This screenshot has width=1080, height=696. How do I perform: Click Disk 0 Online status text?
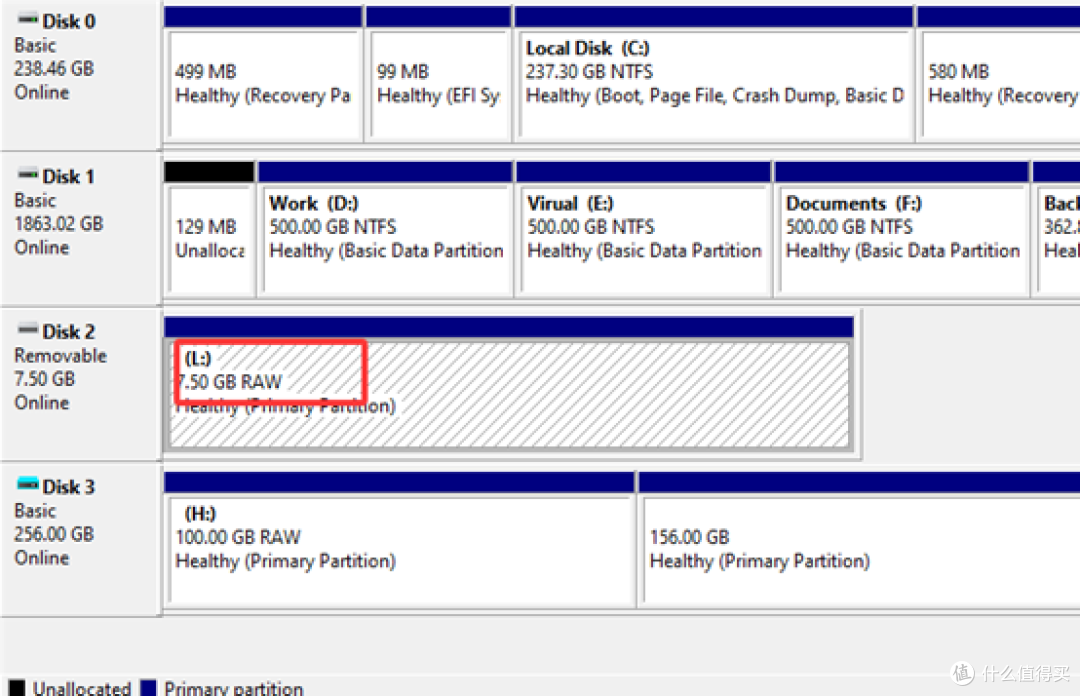pos(41,92)
